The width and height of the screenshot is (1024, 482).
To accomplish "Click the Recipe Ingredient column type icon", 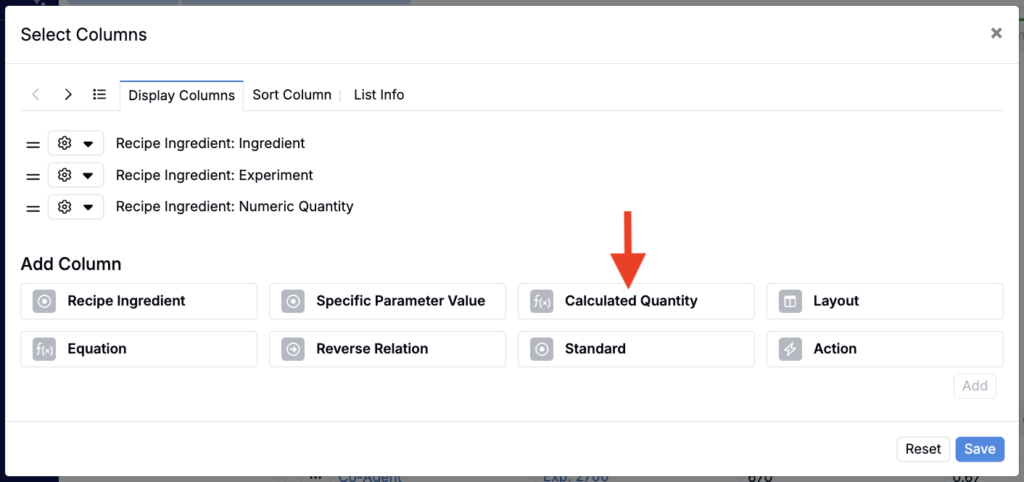I will click(x=44, y=301).
